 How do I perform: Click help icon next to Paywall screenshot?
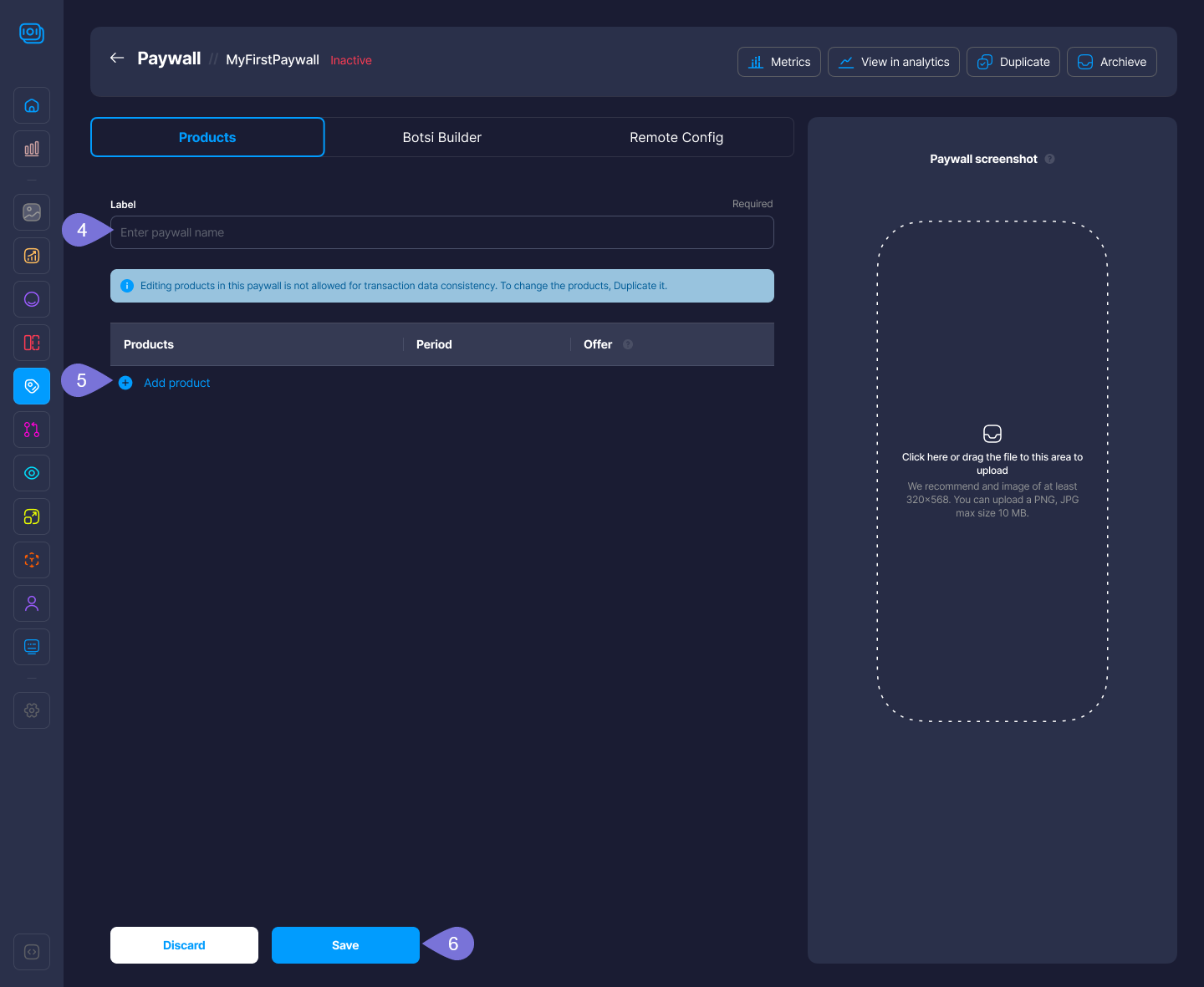click(1049, 159)
